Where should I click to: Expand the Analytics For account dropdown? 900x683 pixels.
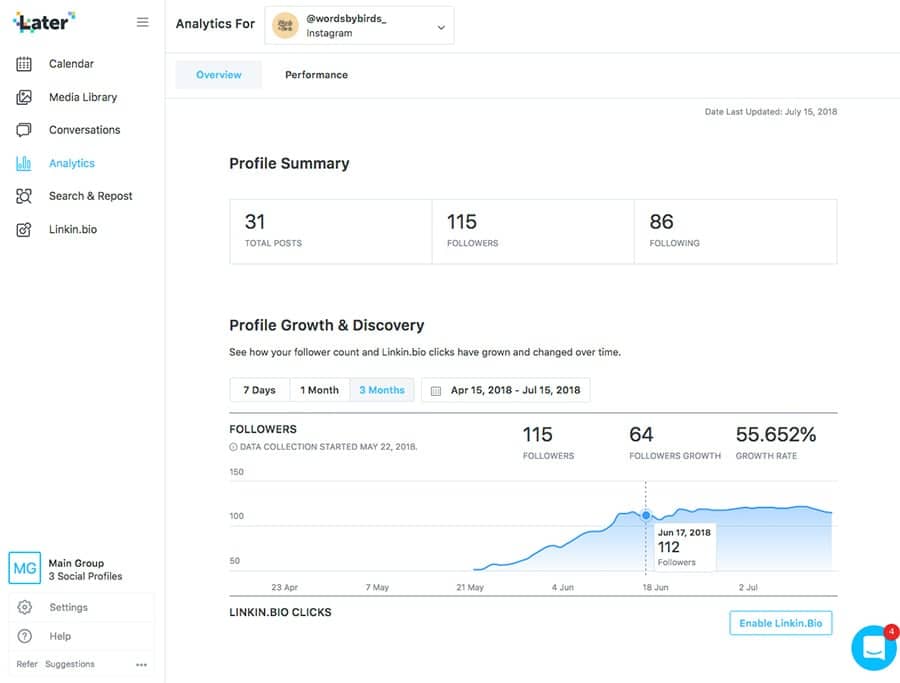pos(359,26)
